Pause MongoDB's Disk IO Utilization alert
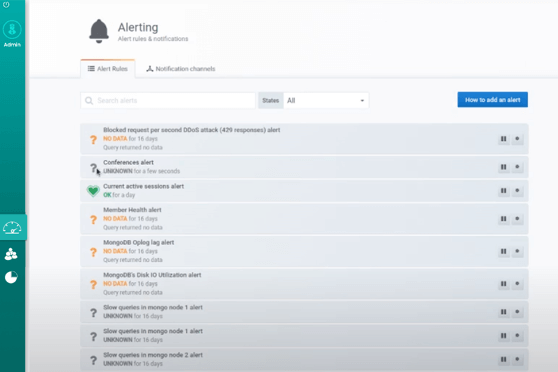The image size is (558, 372). 504,284
